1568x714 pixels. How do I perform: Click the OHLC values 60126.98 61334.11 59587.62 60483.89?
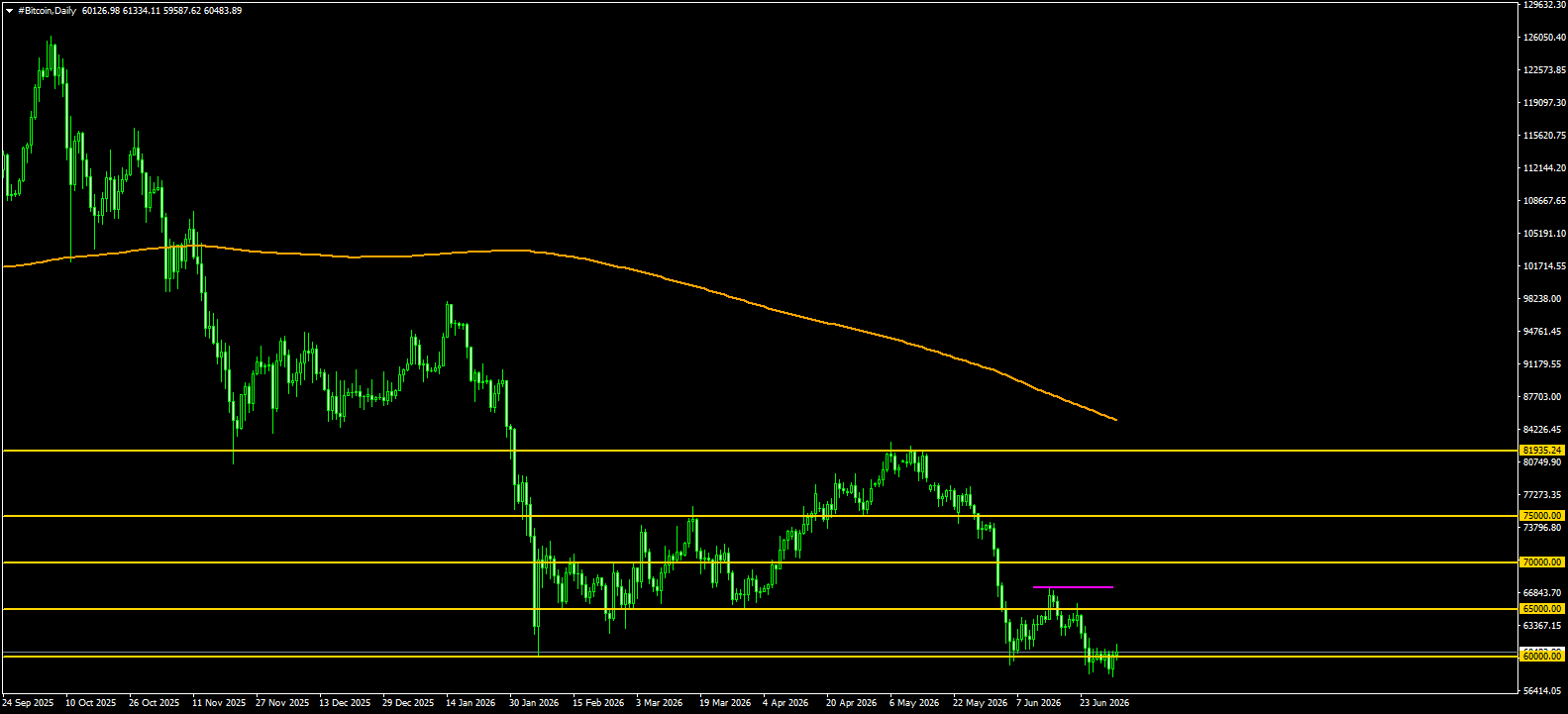161,11
